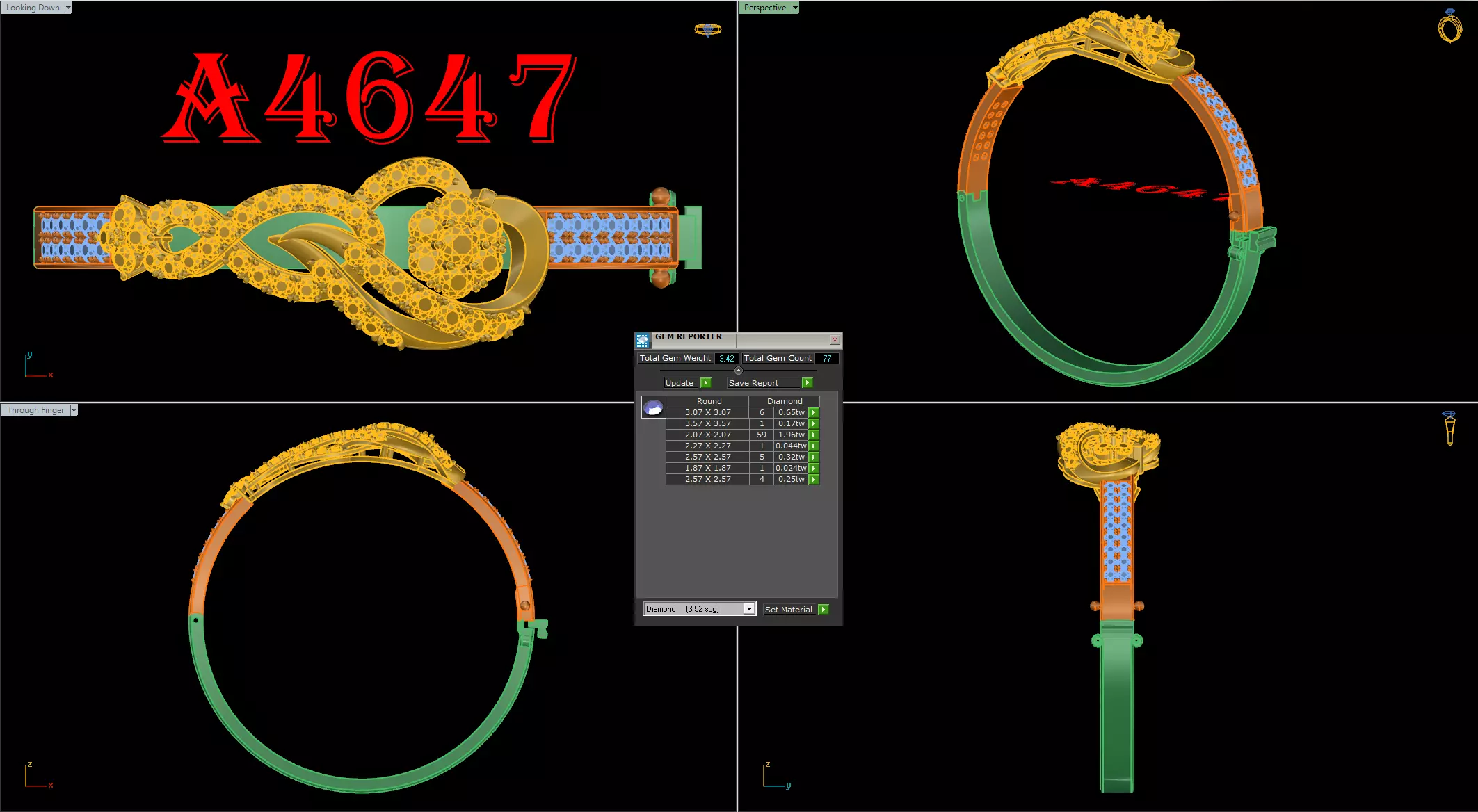This screenshot has height=812, width=1478.
Task: Select the 3.57 X 3.57 size cell
Action: (x=707, y=423)
